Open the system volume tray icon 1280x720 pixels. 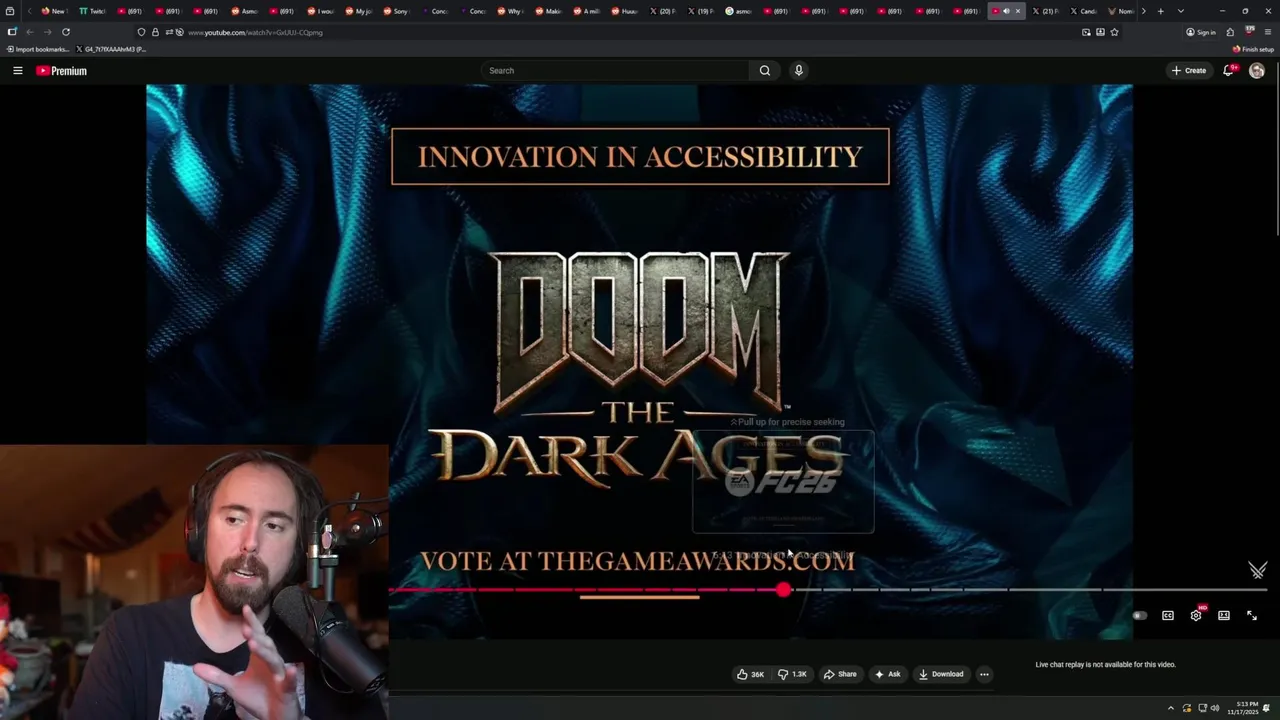pos(1215,708)
